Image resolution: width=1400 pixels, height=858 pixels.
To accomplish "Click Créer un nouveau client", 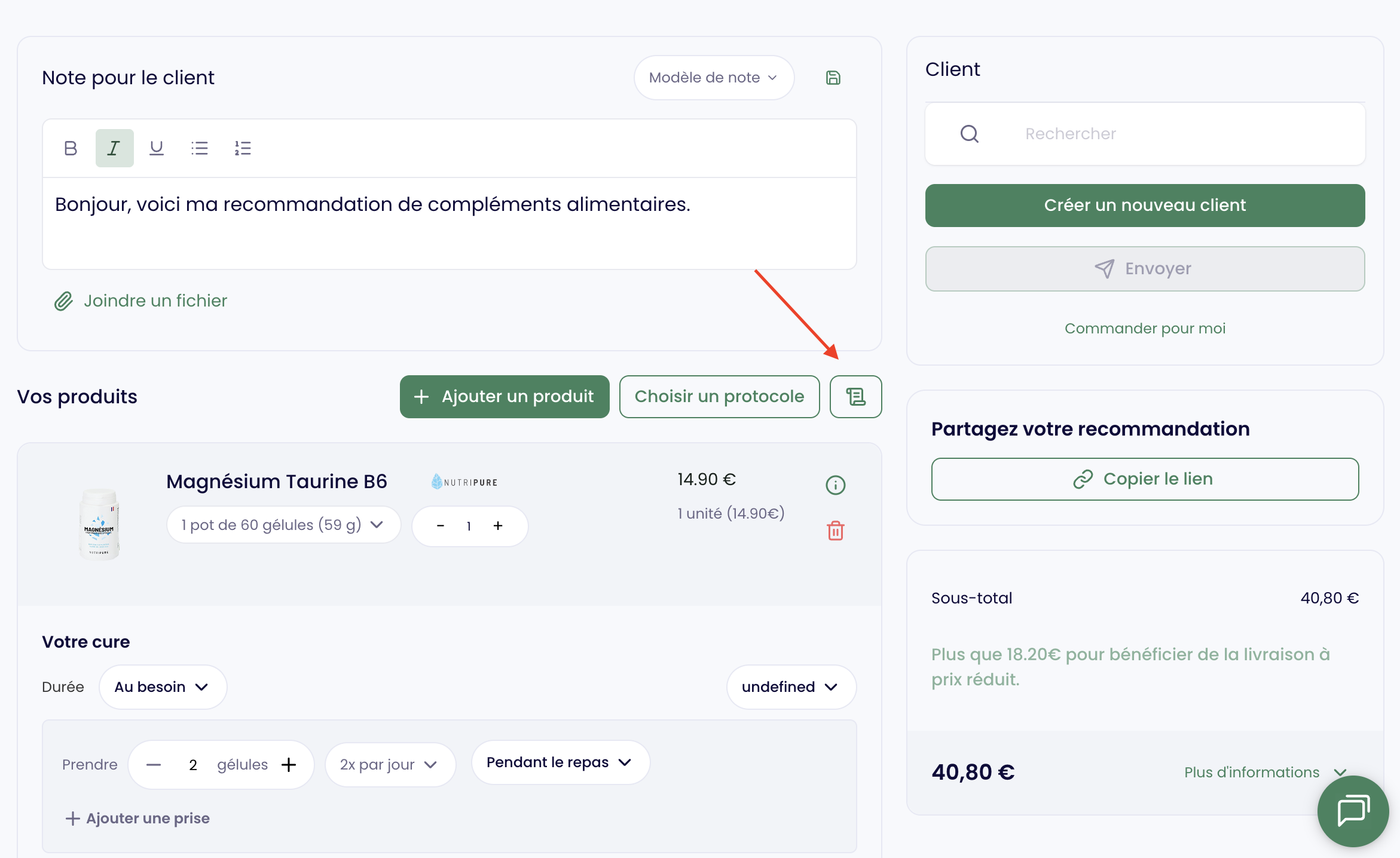I will click(1144, 205).
